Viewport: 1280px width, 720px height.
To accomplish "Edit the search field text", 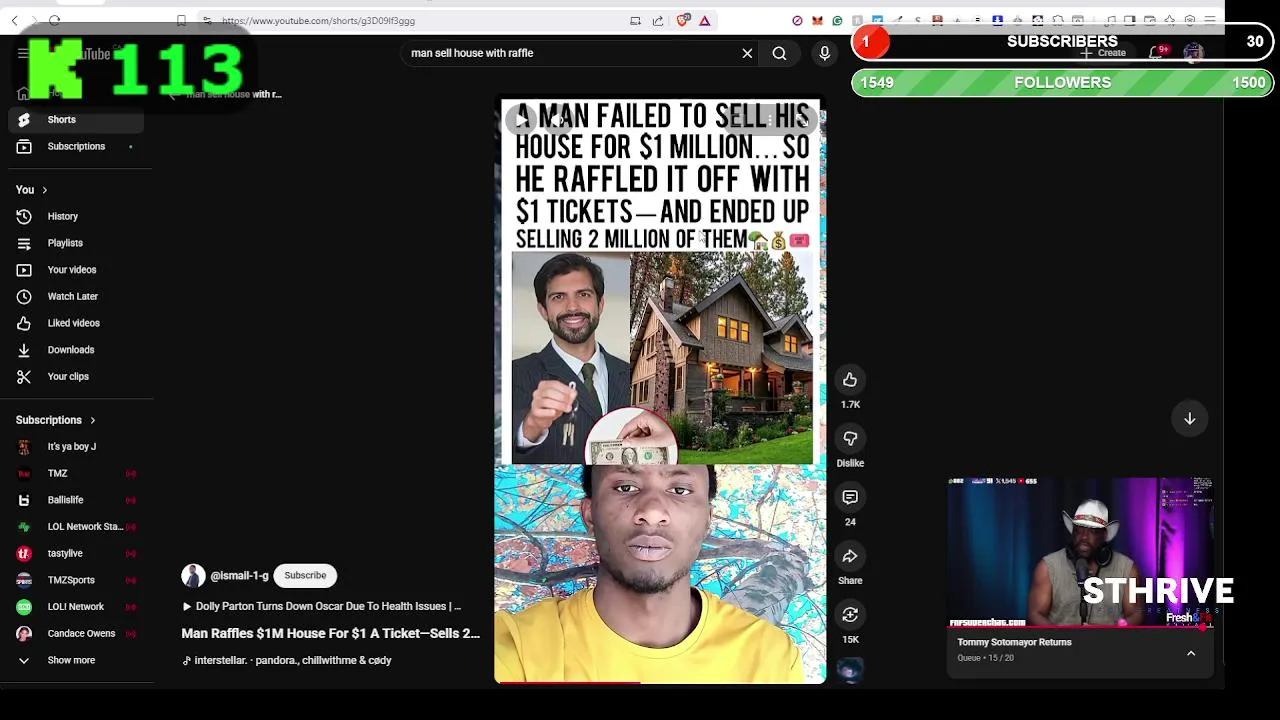I will click(x=570, y=53).
